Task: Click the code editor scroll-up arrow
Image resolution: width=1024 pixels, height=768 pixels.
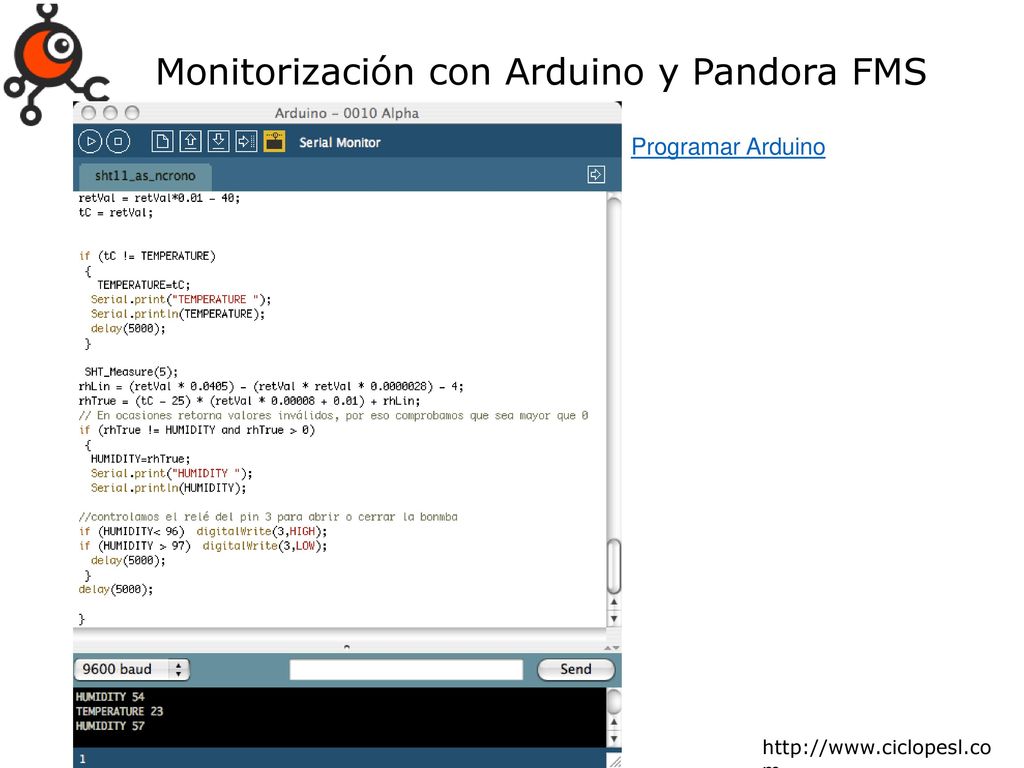Action: pos(614,602)
